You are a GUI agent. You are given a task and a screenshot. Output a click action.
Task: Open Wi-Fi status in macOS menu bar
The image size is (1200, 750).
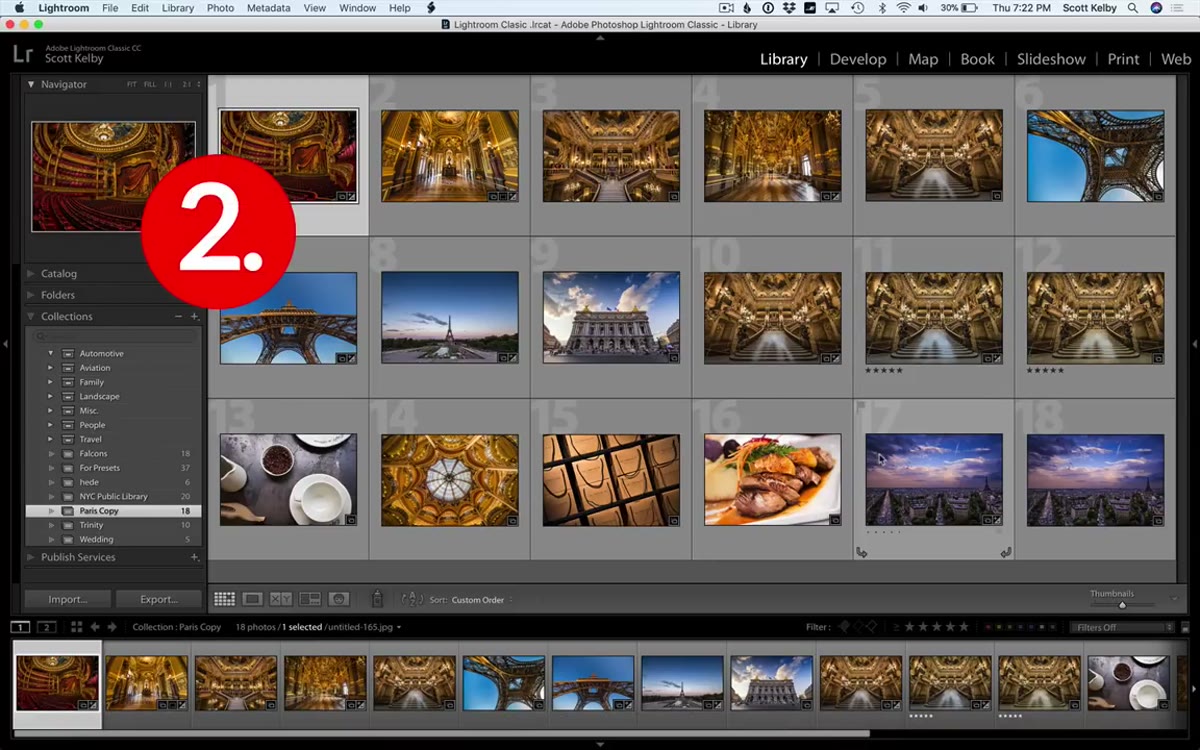[x=903, y=8]
